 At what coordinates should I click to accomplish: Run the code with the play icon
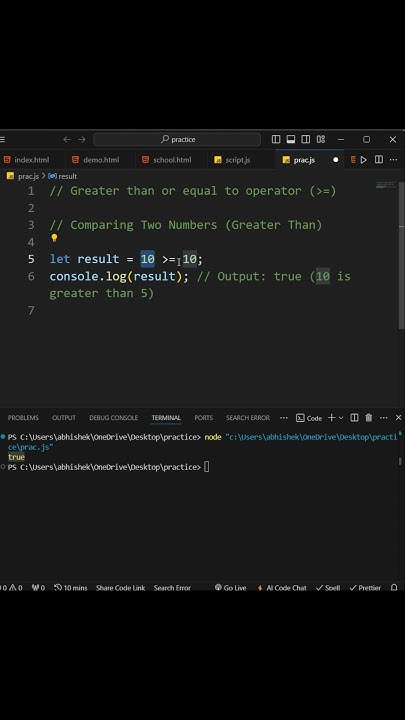coord(364,160)
